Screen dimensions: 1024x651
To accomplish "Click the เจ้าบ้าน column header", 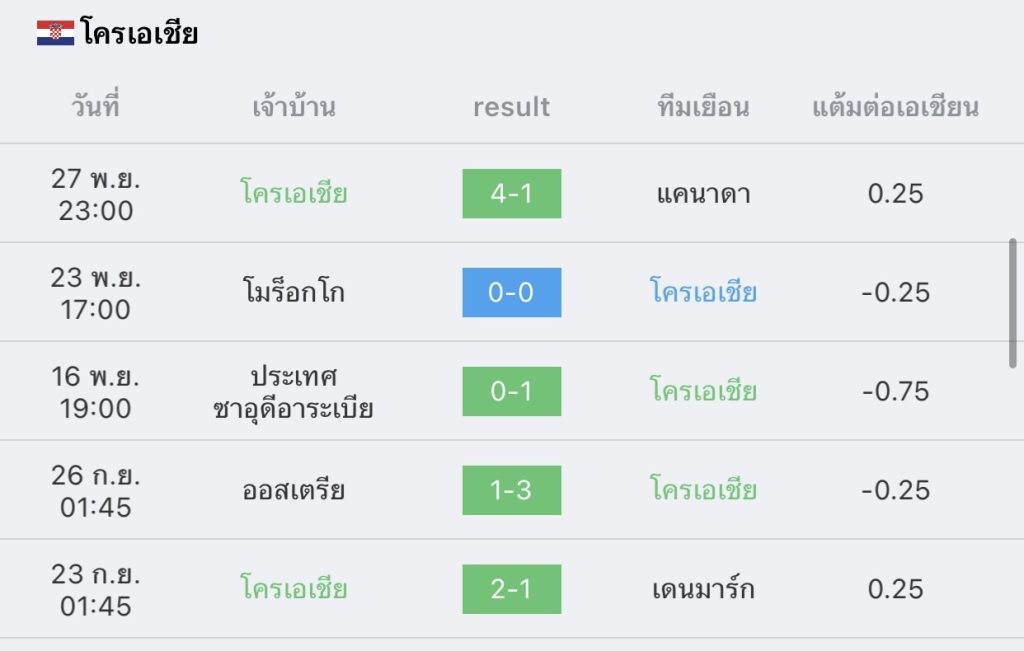I will [293, 106].
